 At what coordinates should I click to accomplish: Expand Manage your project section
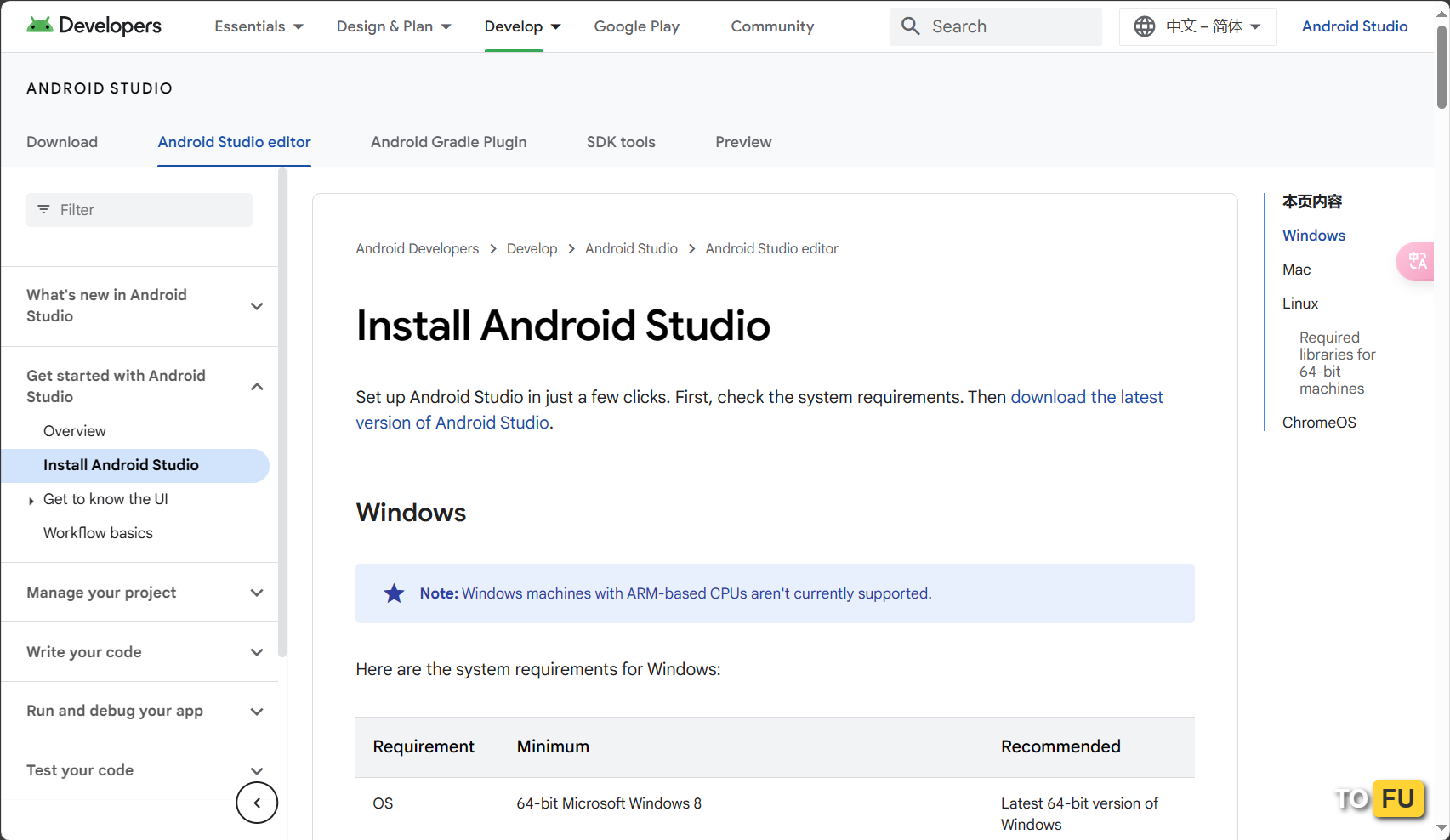tap(257, 593)
